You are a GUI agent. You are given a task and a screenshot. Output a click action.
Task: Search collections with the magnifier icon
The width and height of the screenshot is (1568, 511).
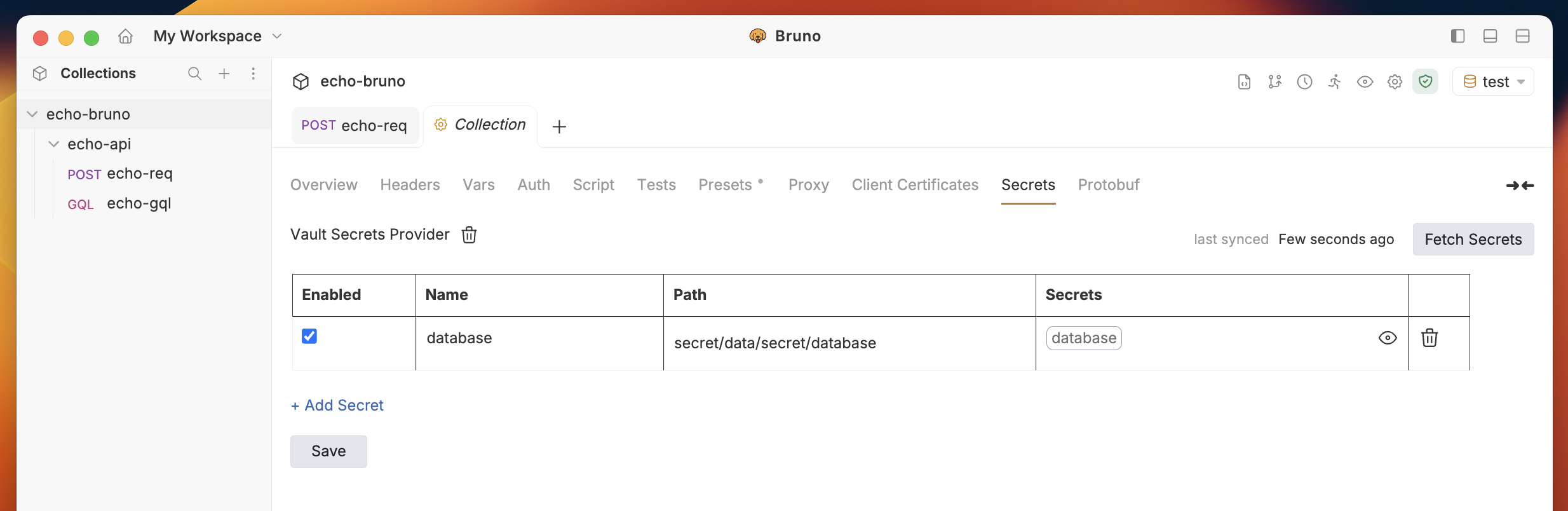coord(195,74)
